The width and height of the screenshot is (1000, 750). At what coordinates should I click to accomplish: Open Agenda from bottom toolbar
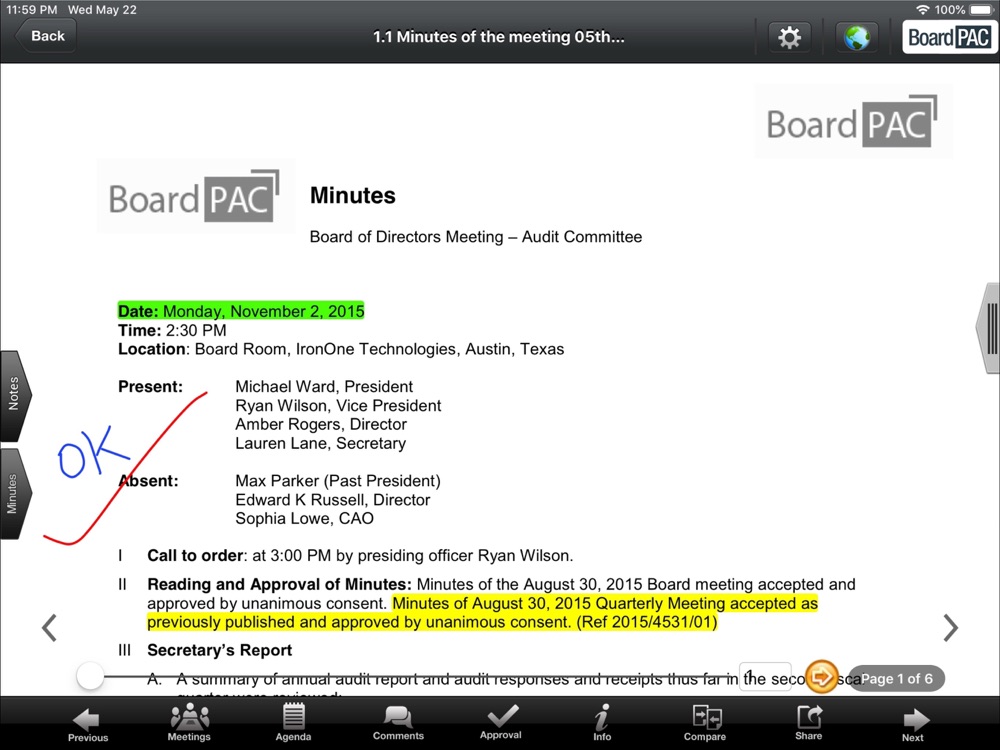[293, 723]
